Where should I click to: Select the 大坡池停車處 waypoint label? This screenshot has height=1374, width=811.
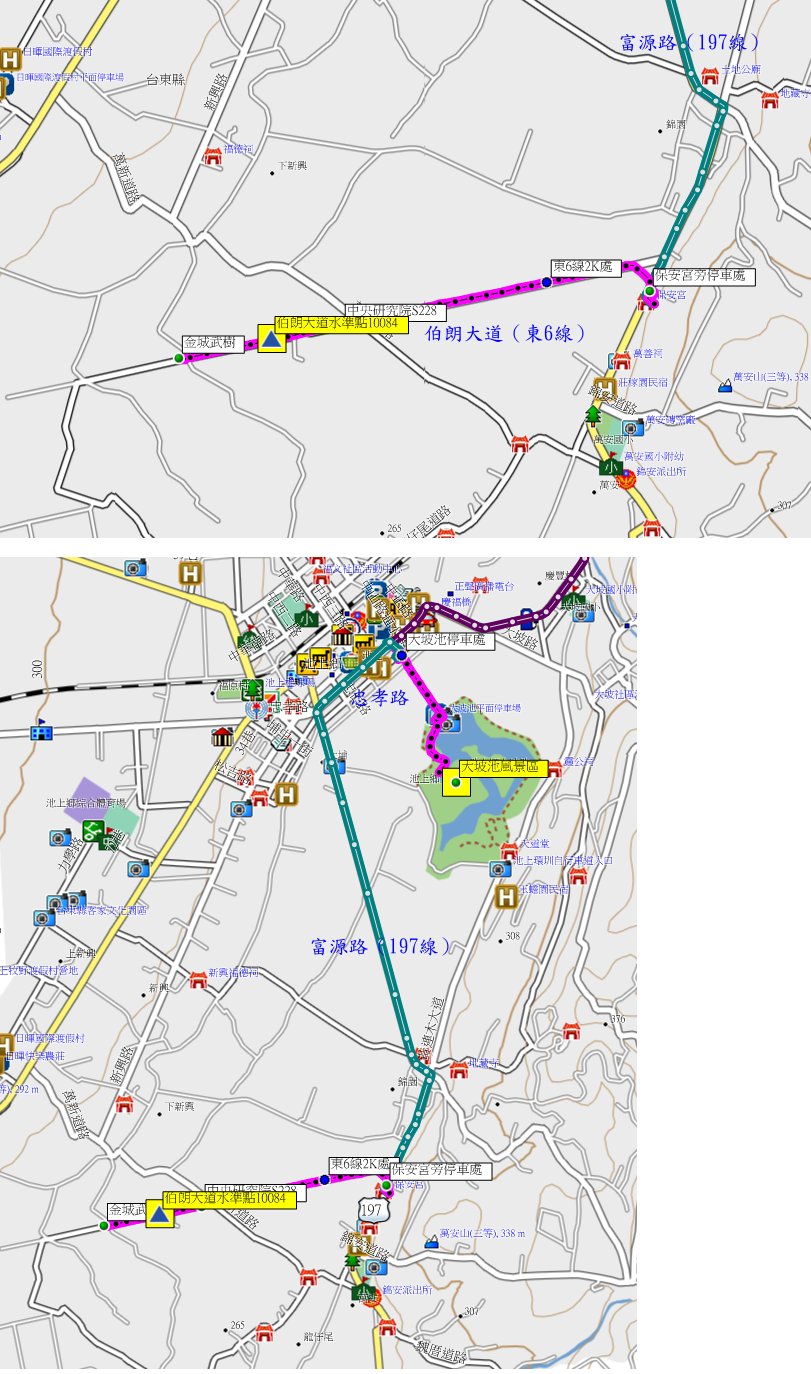pyautogui.click(x=450, y=639)
